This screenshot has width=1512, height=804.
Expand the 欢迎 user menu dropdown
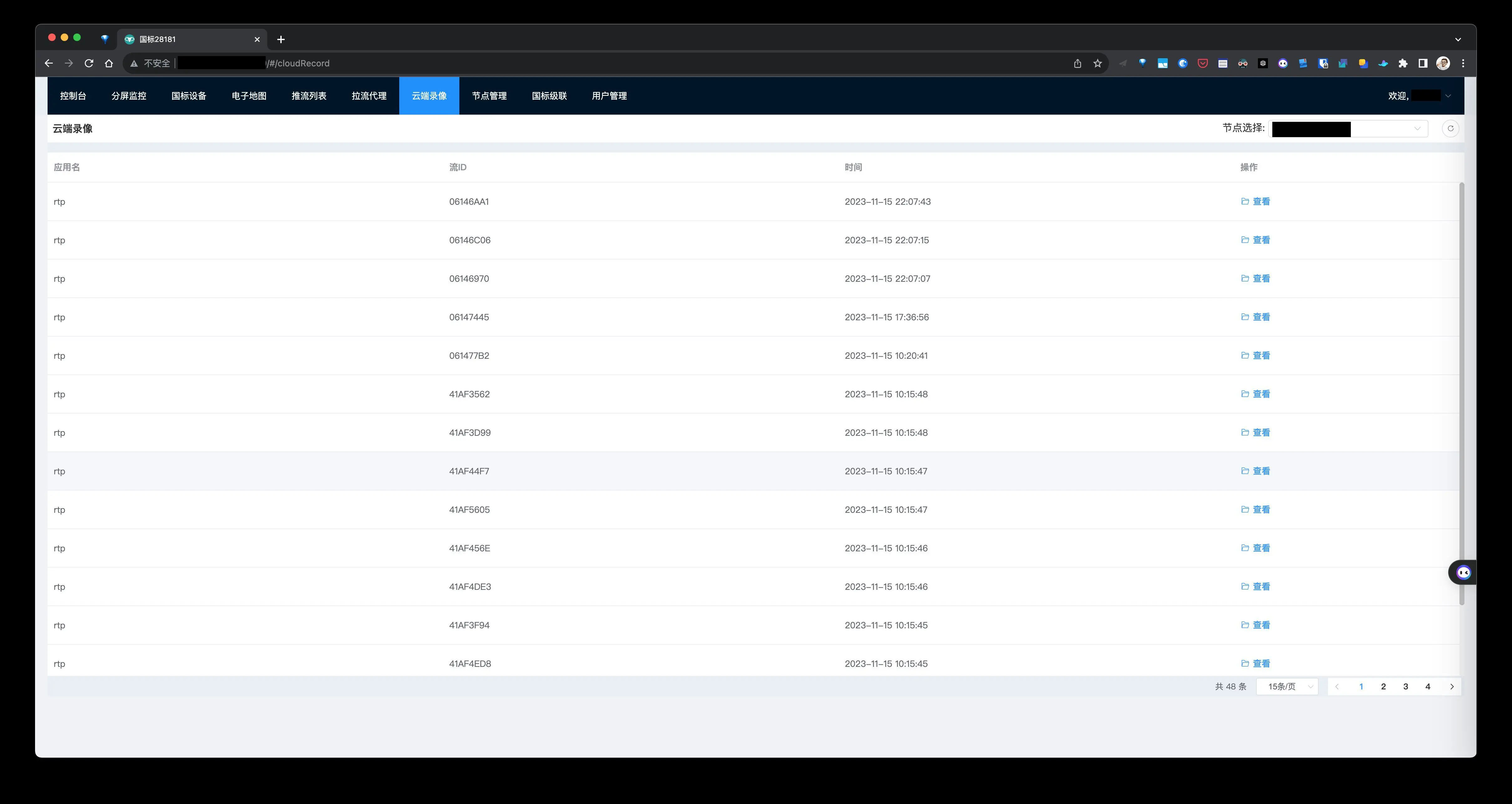pyautogui.click(x=1448, y=96)
